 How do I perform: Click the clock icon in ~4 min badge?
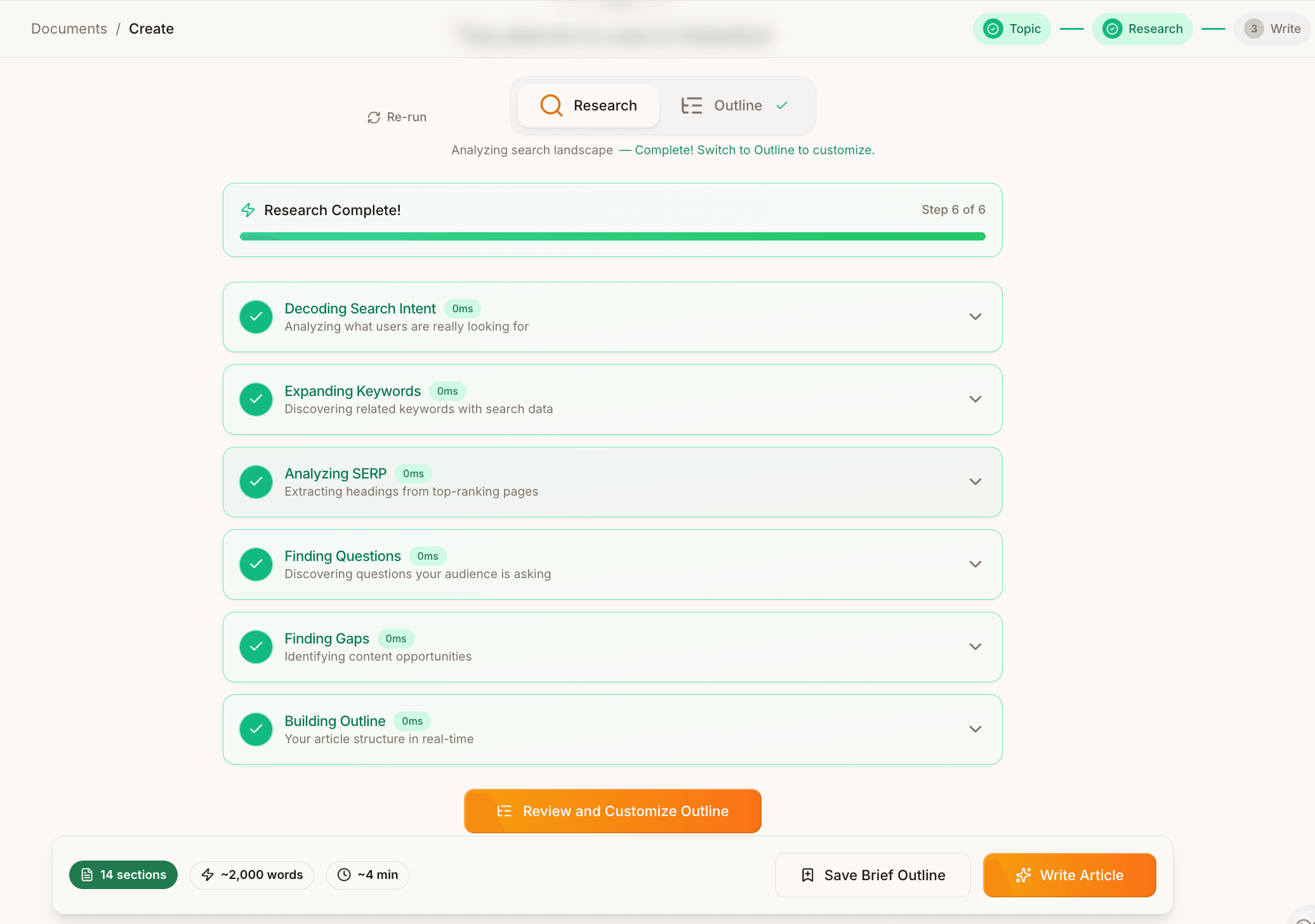[344, 874]
